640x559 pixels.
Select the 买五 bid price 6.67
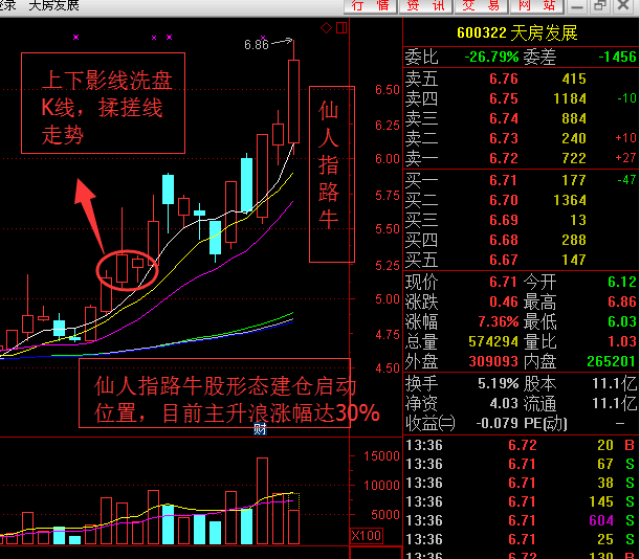coord(504,260)
